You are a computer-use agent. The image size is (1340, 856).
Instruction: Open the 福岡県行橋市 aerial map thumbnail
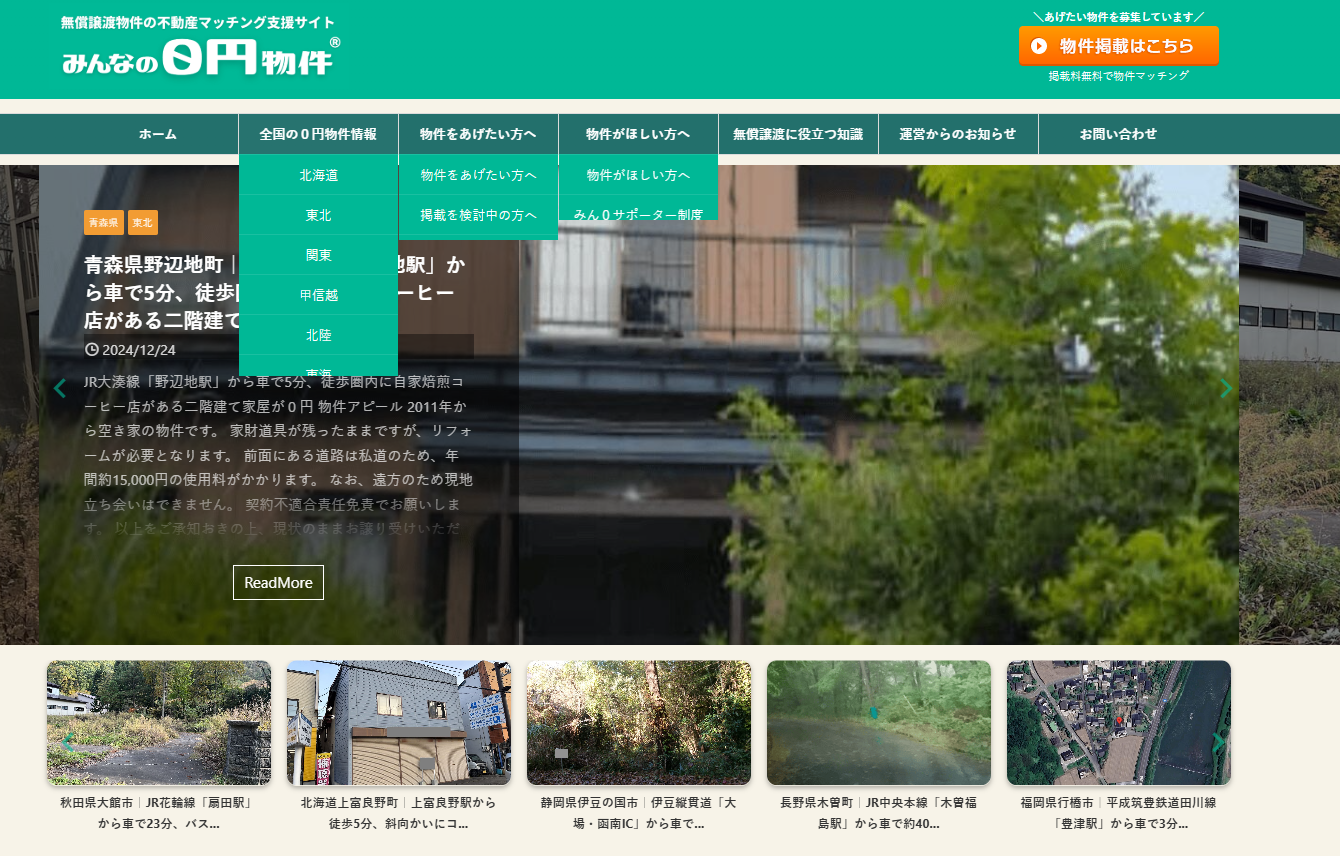[x=1118, y=722]
